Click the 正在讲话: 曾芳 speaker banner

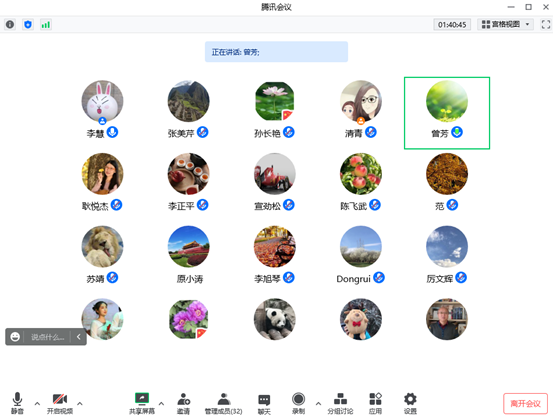[276, 52]
